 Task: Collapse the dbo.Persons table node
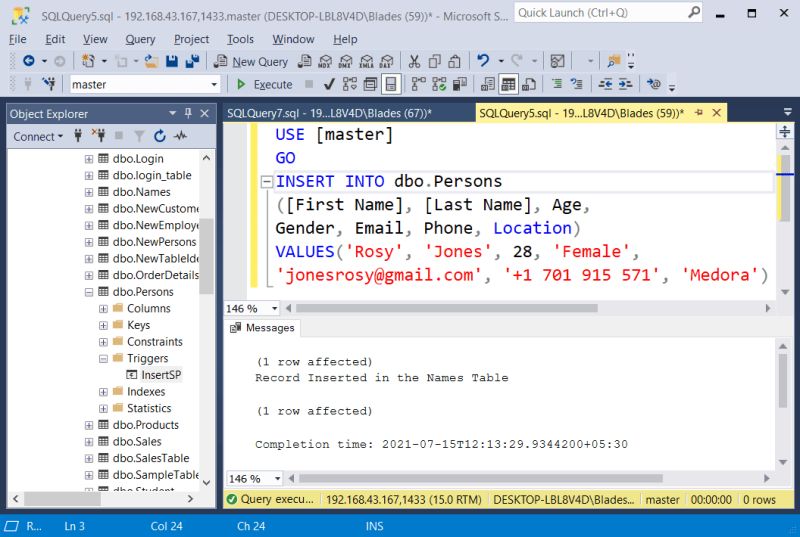point(89,292)
